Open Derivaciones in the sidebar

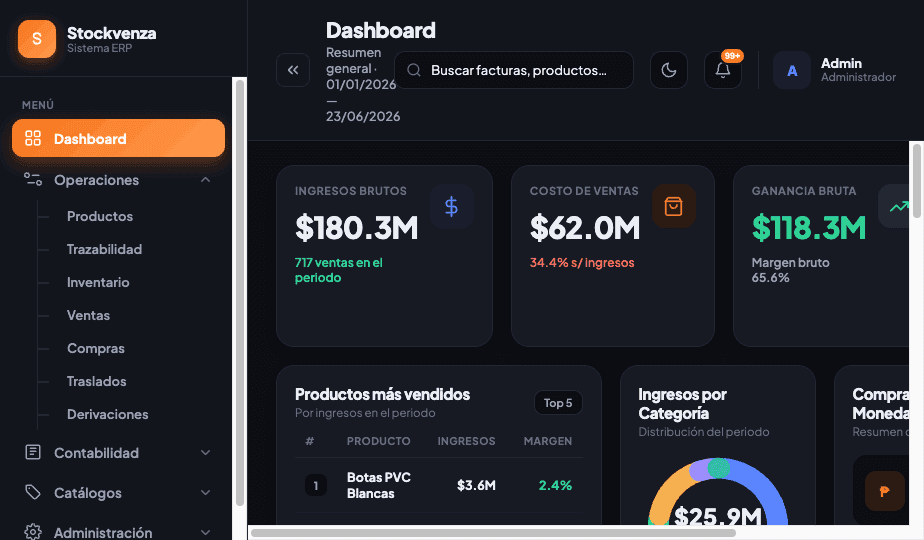[107, 414]
